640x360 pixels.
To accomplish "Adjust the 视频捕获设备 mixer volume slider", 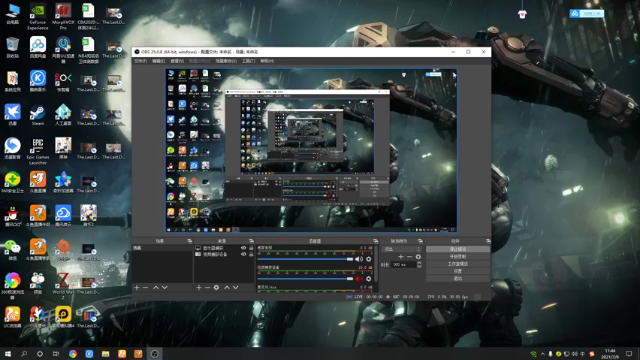I will pos(305,279).
